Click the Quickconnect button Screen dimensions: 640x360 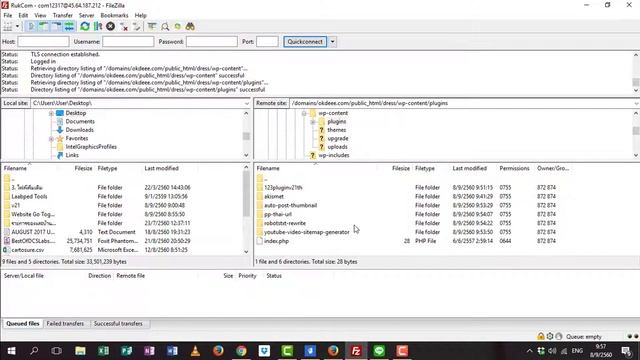click(305, 42)
